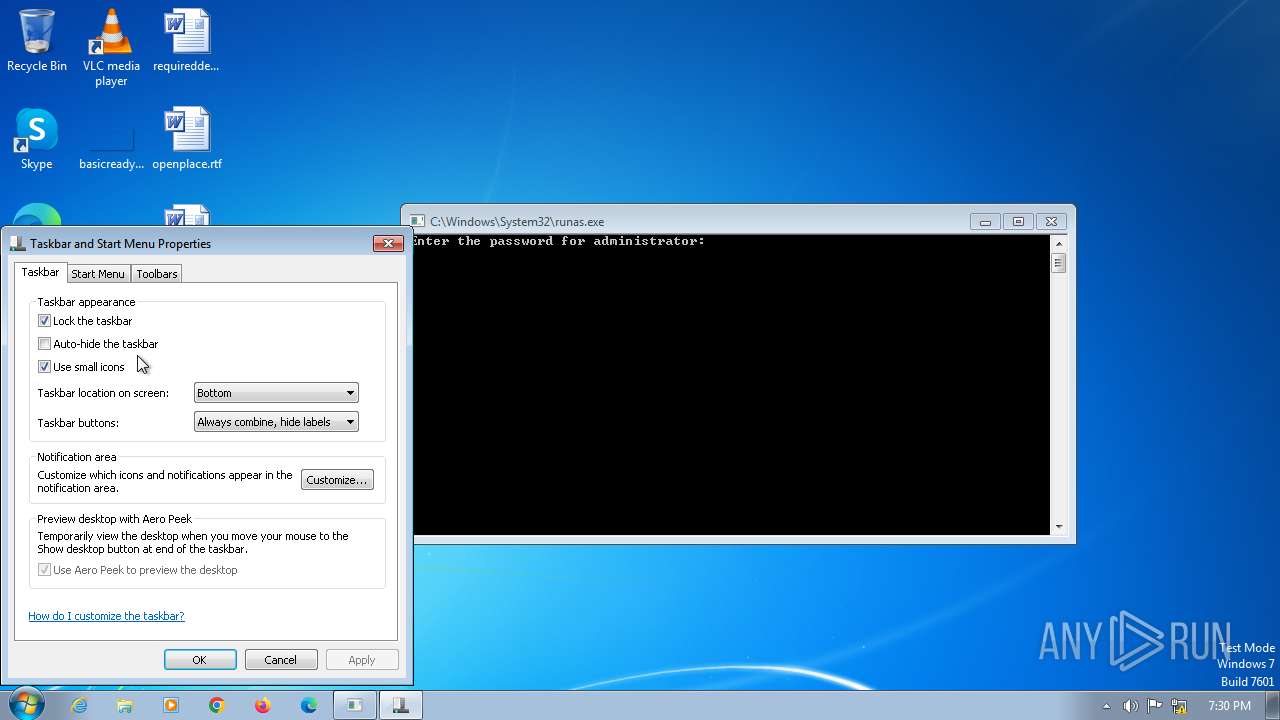Click Taskbar Properties dialog title icon
1280x720 pixels.
18,243
